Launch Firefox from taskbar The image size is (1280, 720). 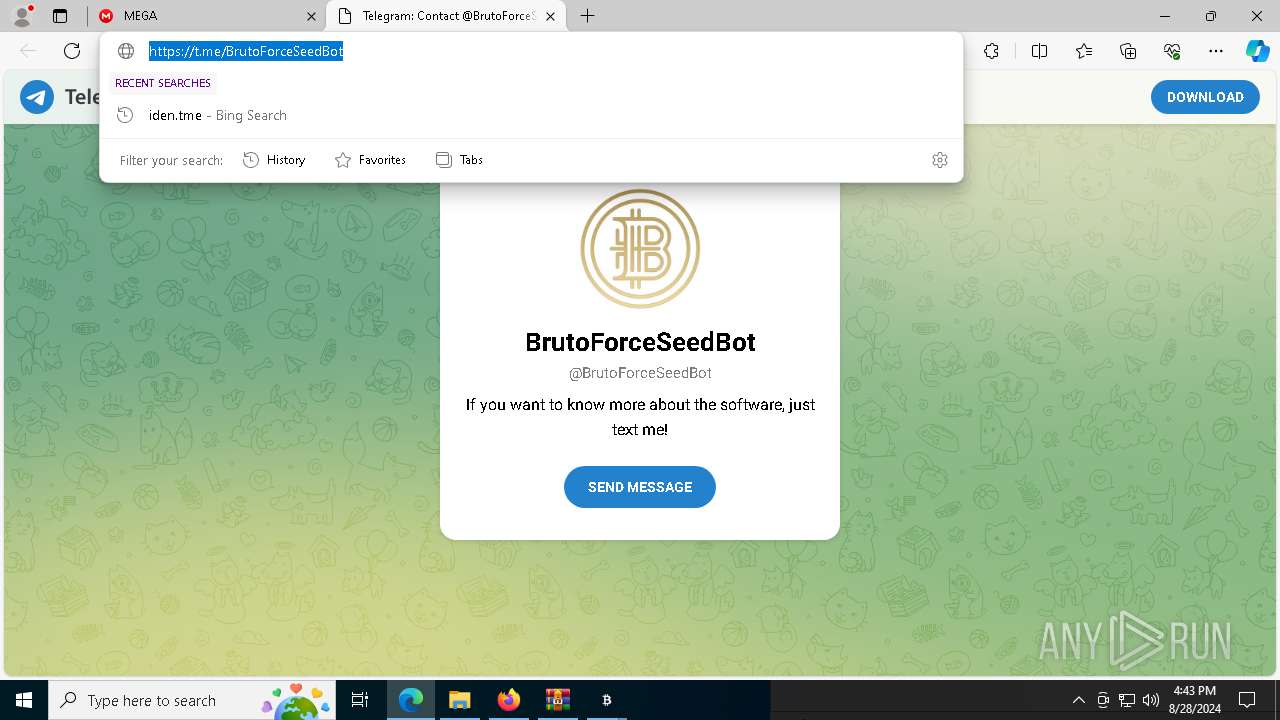(508, 700)
